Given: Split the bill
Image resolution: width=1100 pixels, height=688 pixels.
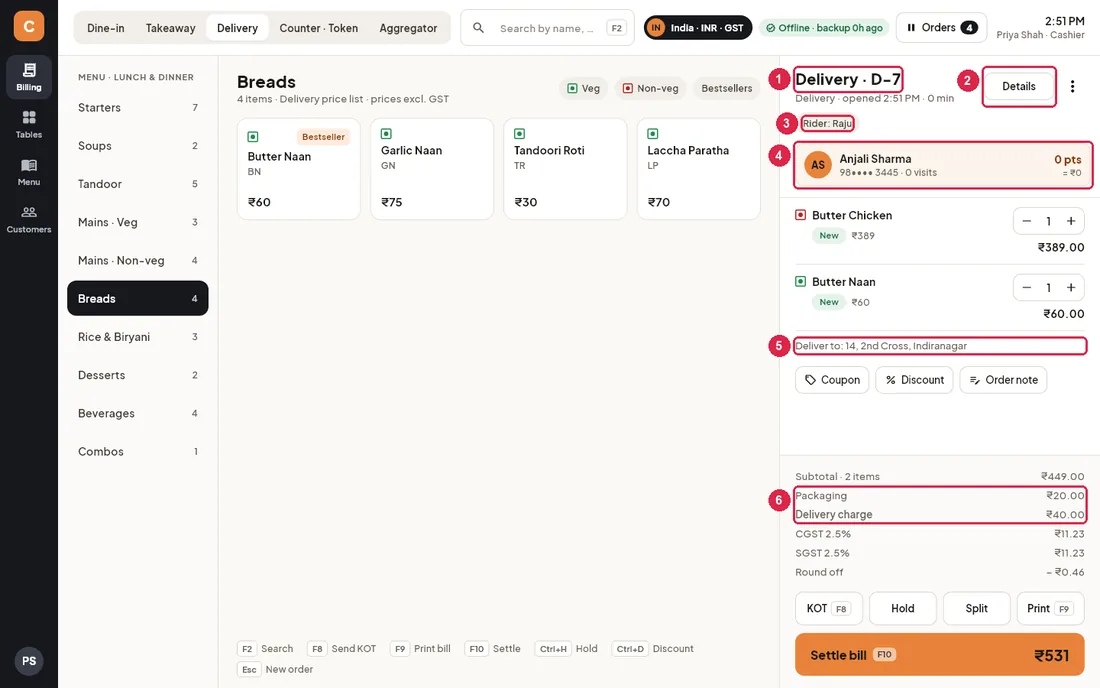Looking at the screenshot, I should pyautogui.click(x=977, y=609).
